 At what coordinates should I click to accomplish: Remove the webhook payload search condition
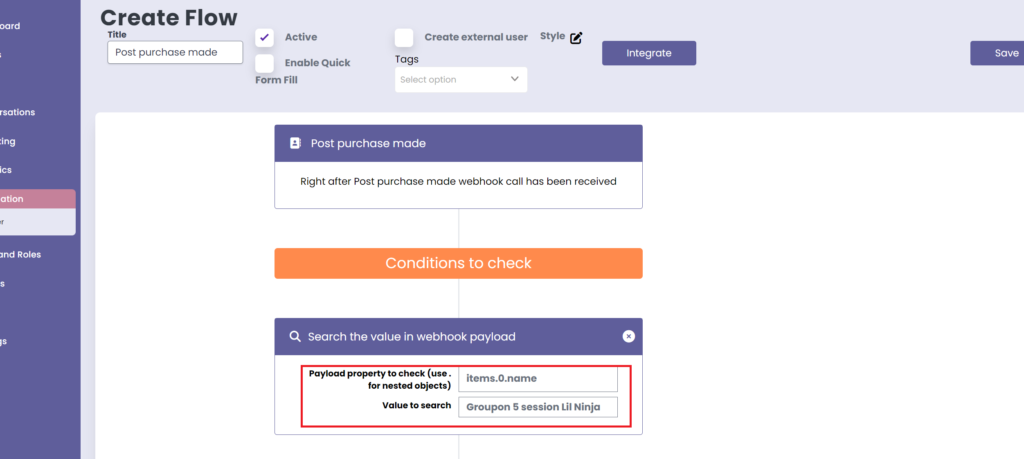[x=628, y=336]
